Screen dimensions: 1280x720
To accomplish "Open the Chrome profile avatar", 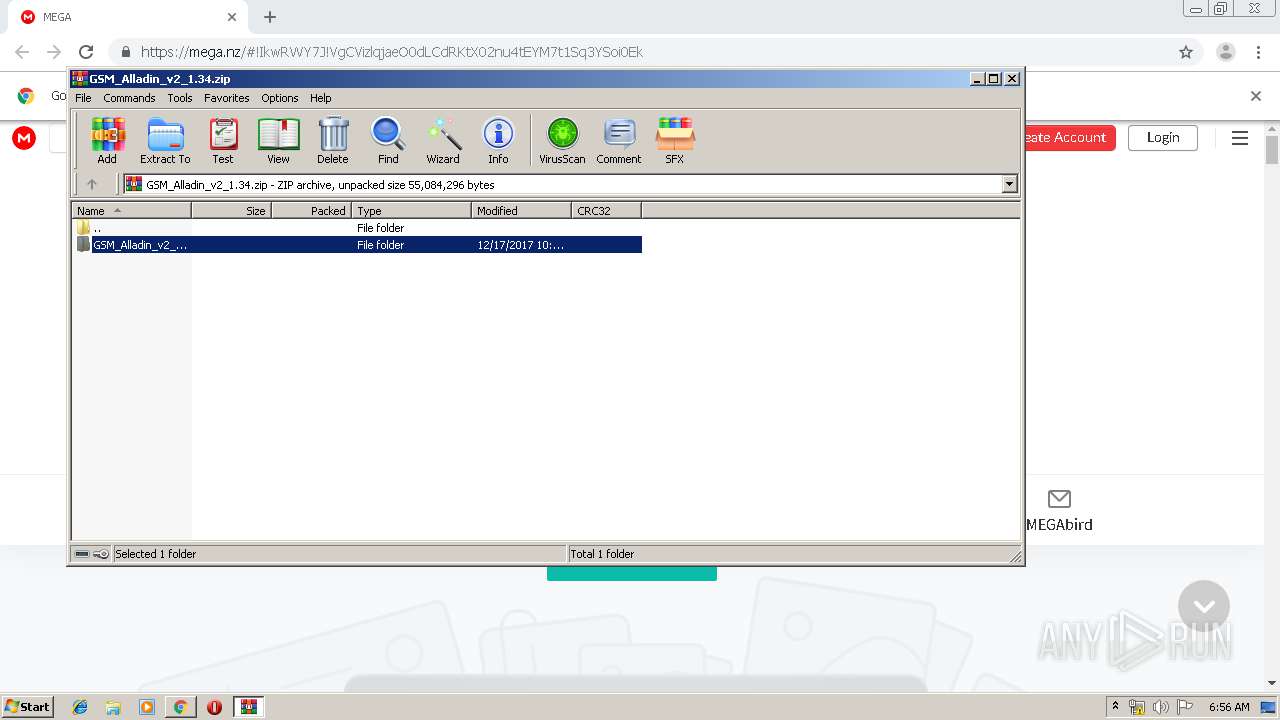I will [1226, 52].
